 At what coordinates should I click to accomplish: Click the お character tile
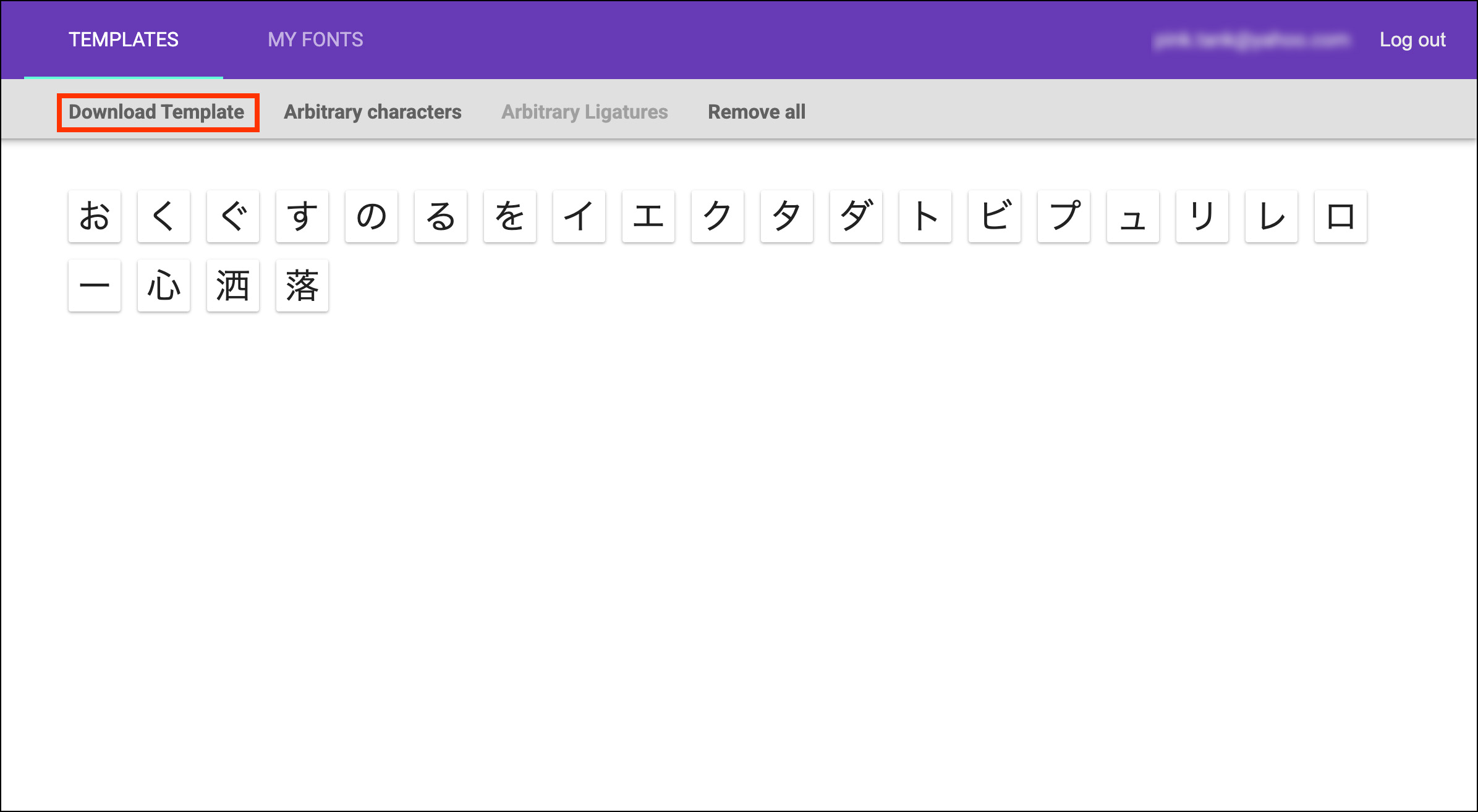[x=95, y=216]
